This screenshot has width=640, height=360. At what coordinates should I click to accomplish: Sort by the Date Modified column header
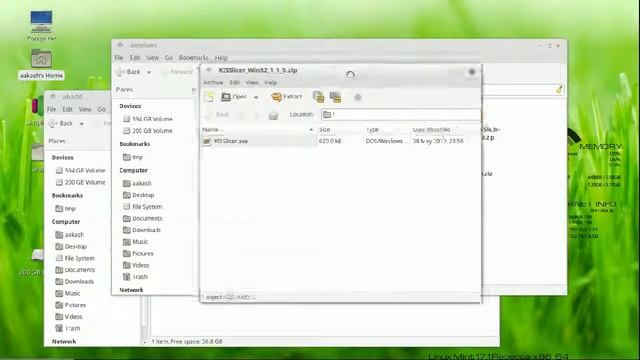(x=446, y=129)
